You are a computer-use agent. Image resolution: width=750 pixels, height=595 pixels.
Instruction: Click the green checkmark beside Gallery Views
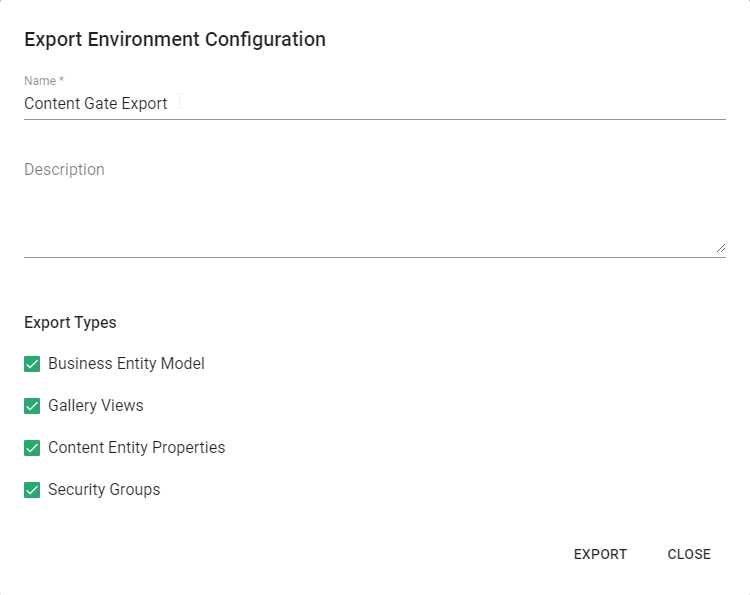pyautogui.click(x=32, y=406)
